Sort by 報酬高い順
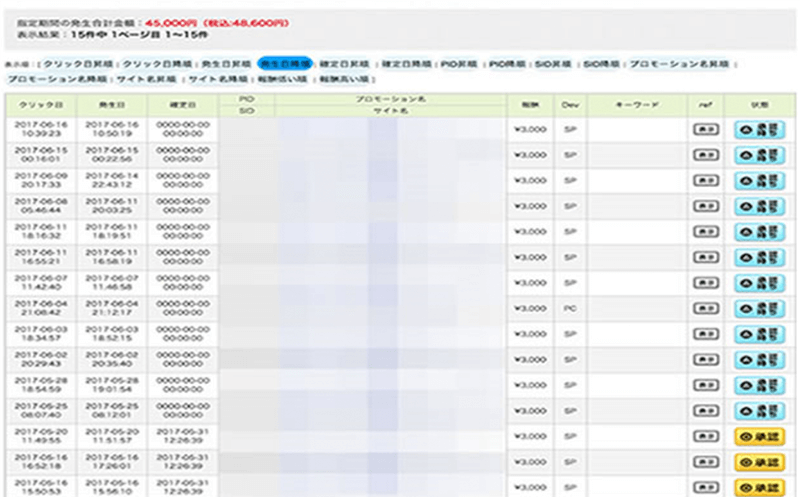The height and width of the screenshot is (497, 800). tap(342, 79)
